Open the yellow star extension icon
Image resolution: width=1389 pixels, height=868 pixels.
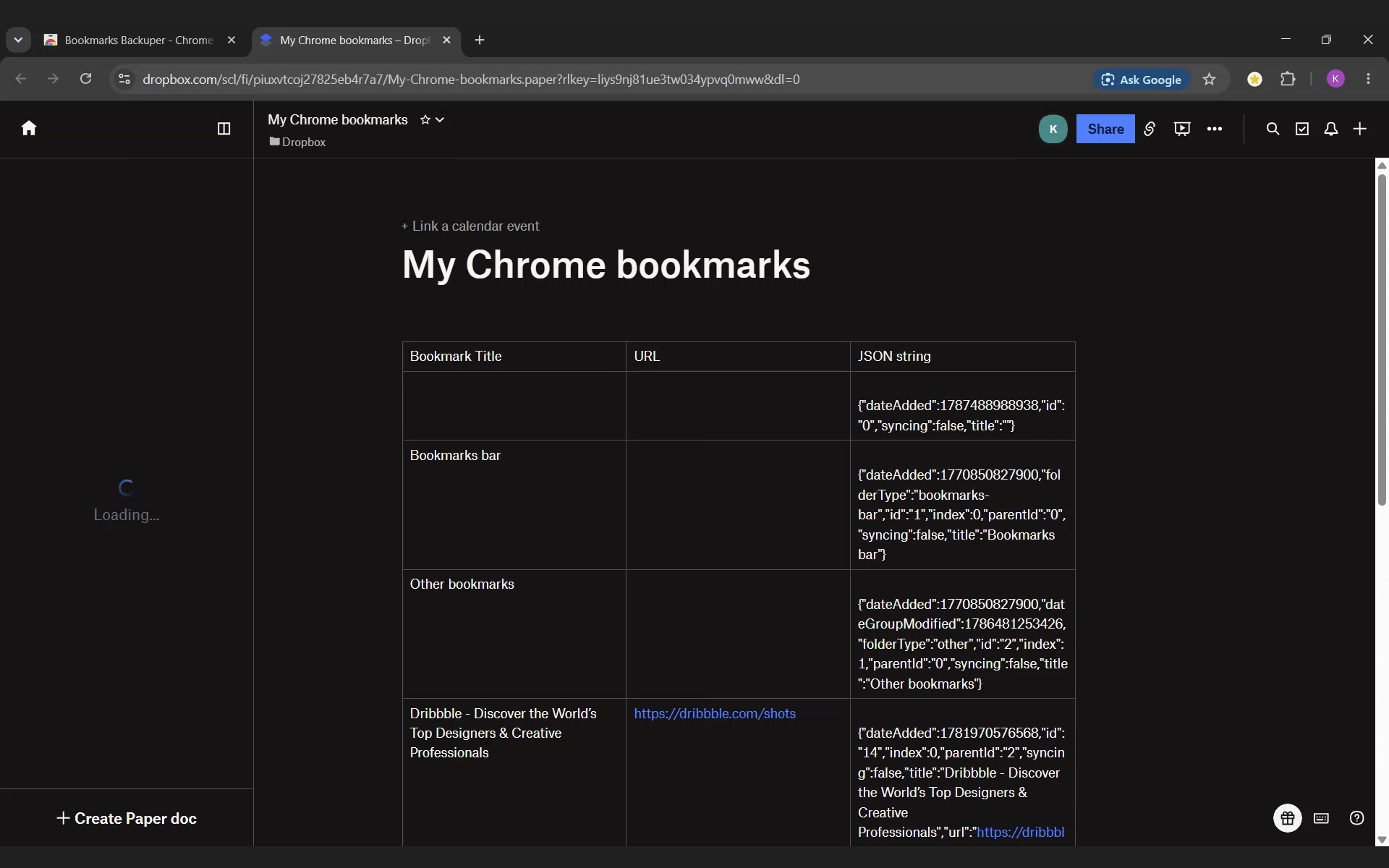tap(1255, 79)
